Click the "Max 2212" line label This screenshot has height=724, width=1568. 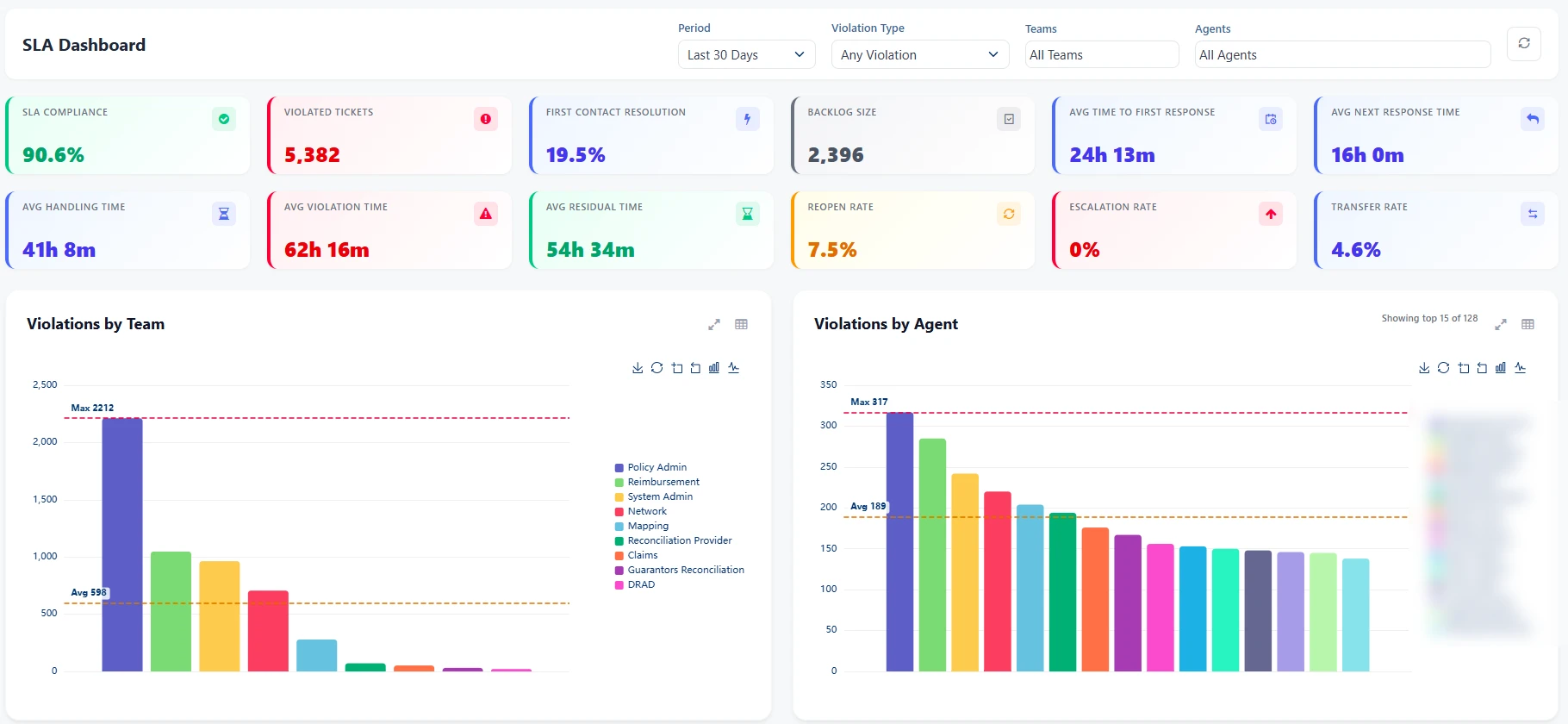[92, 408]
